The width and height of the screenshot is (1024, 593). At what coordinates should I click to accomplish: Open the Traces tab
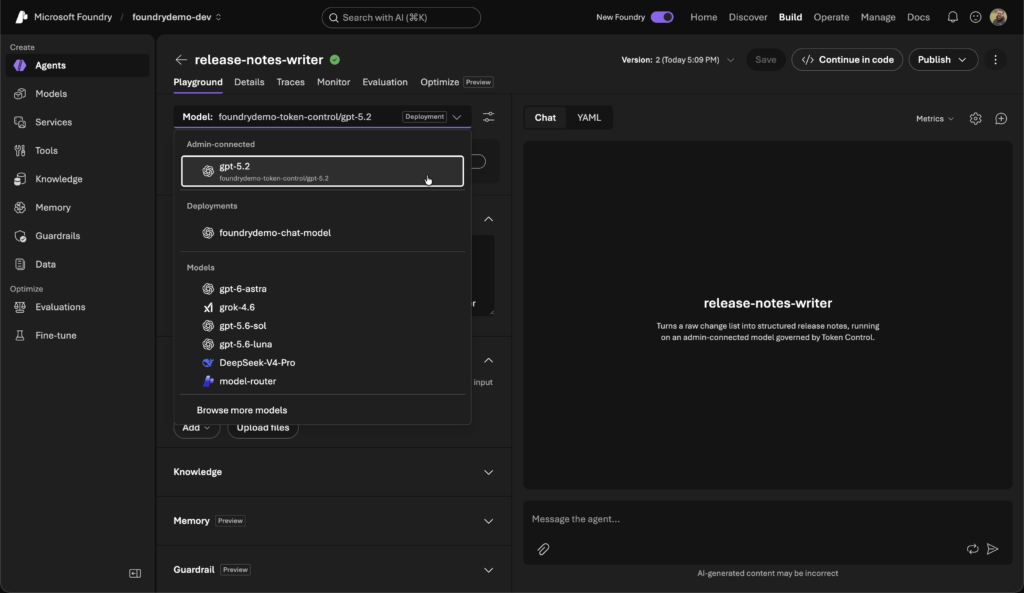[291, 82]
